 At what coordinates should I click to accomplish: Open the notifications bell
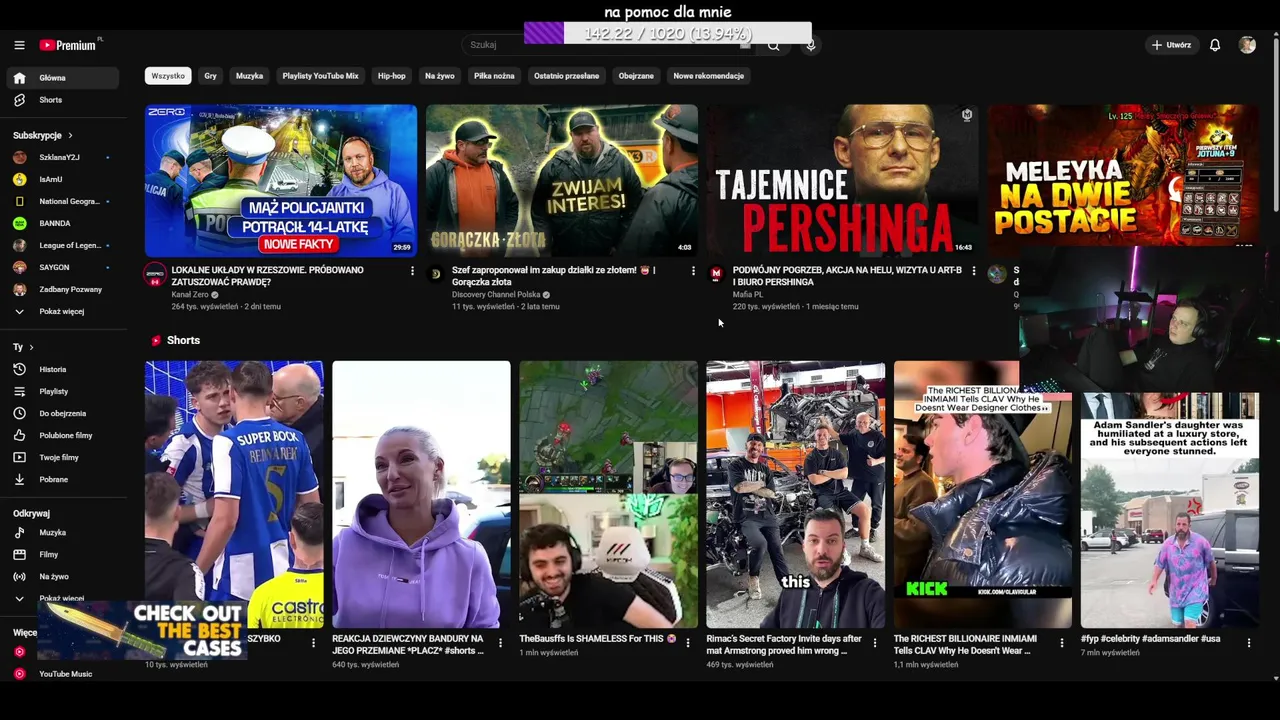(x=1215, y=45)
